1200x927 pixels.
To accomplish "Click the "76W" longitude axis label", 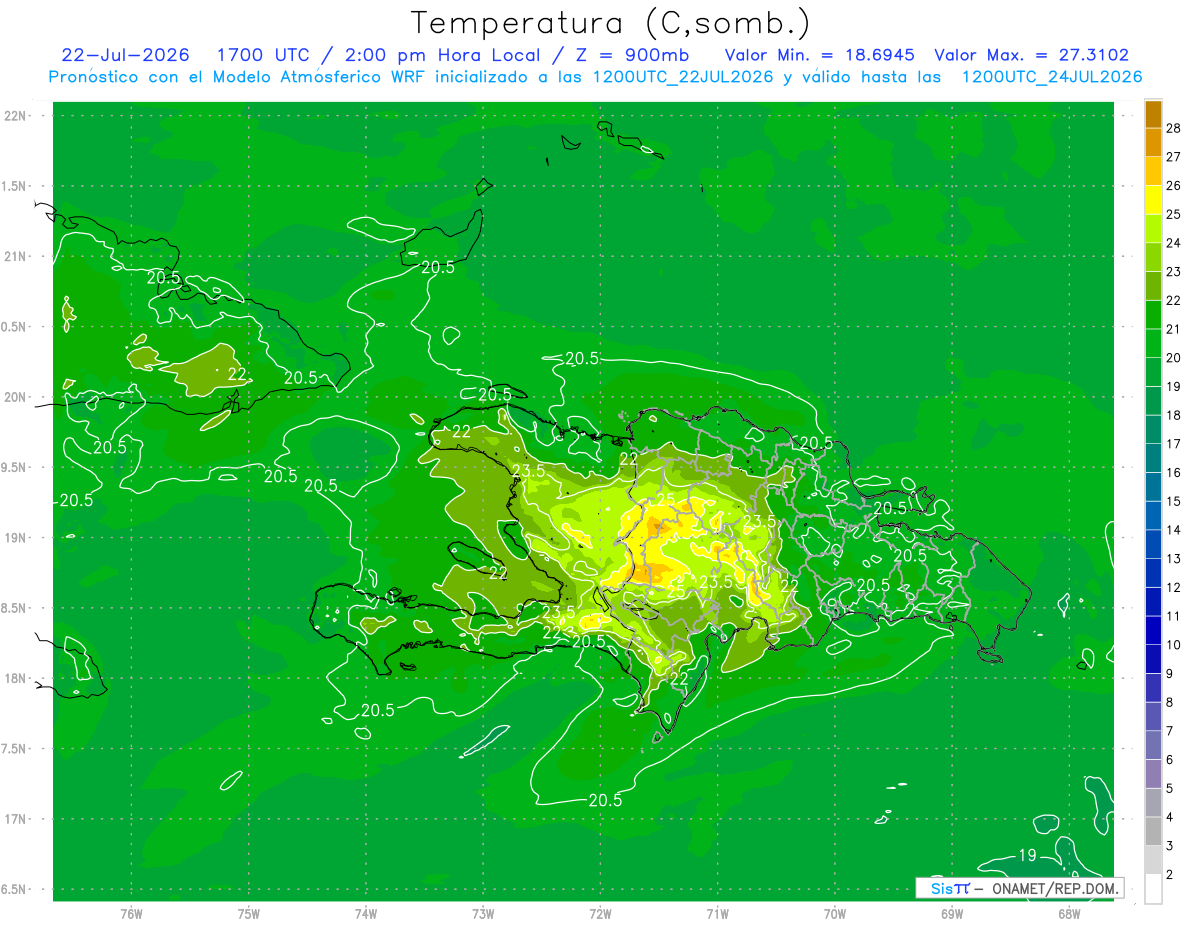I will [x=131, y=914].
